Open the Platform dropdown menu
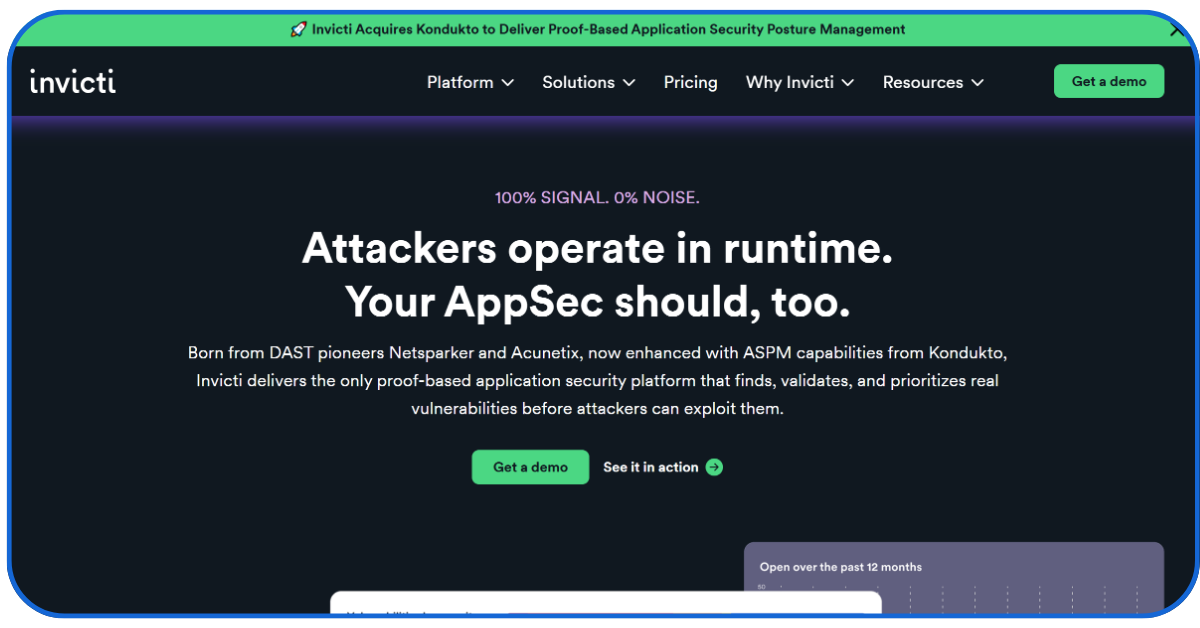This screenshot has width=1200, height=628. 461,83
